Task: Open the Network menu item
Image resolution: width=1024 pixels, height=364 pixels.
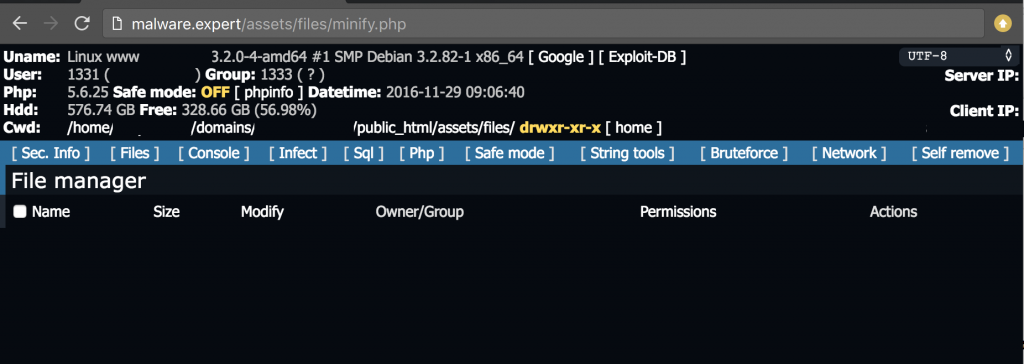Action: pyautogui.click(x=849, y=154)
